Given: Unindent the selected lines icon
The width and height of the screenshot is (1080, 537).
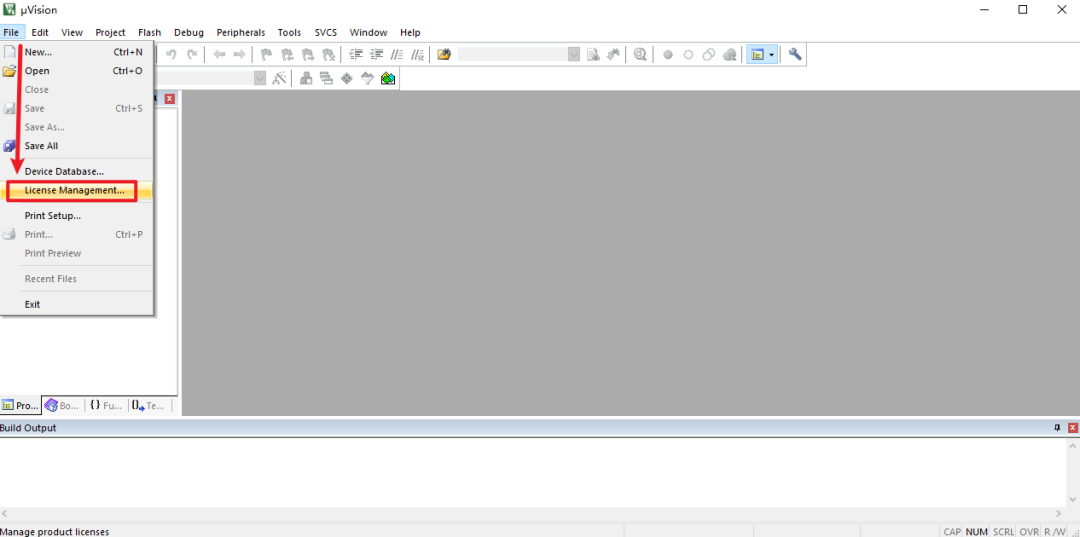Looking at the screenshot, I should 376,54.
